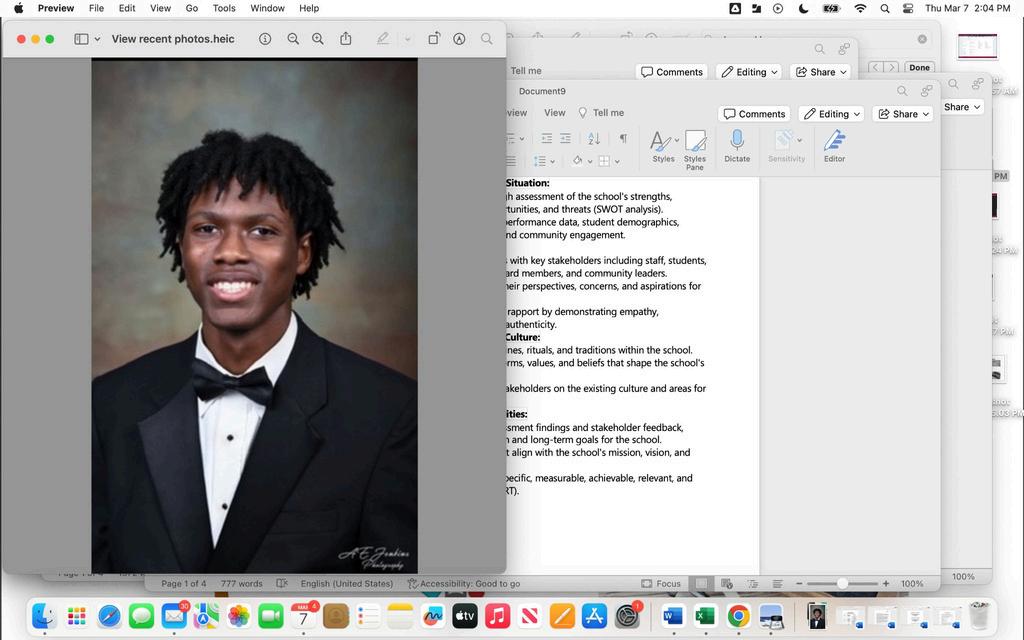
Task: Click the Focus button in Word status bar
Action: click(x=661, y=583)
